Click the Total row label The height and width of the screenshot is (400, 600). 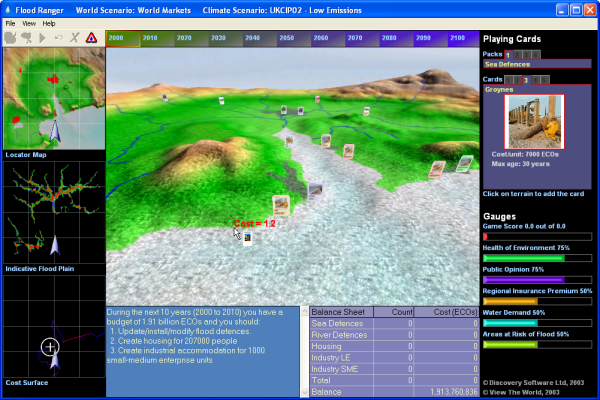[321, 380]
